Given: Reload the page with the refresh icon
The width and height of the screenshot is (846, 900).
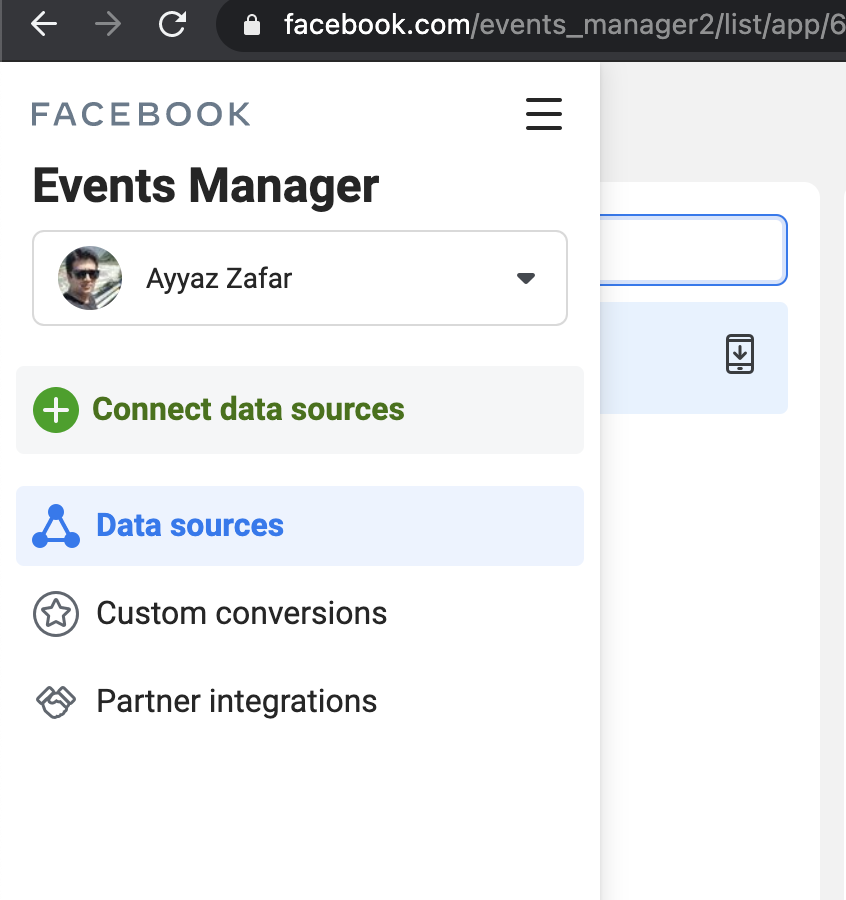Looking at the screenshot, I should coord(173,25).
